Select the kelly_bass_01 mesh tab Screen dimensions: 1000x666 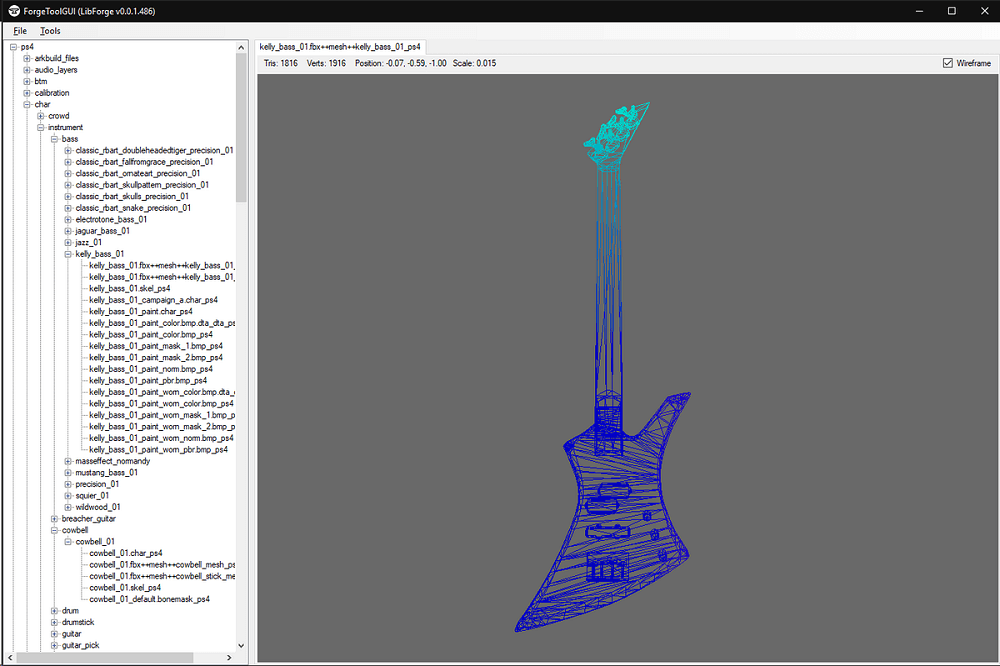click(x=339, y=47)
